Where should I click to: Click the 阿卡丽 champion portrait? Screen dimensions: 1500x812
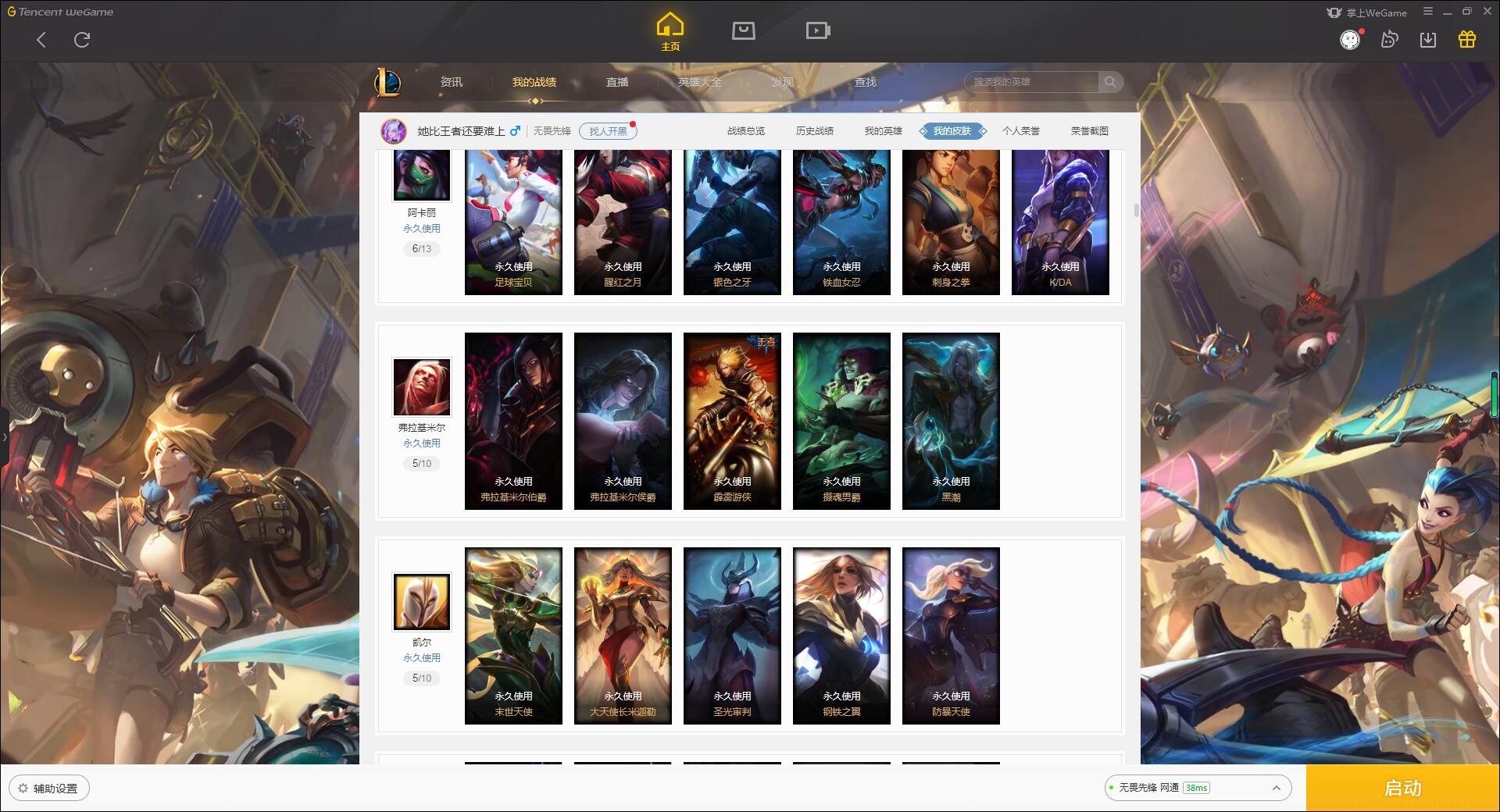421,176
